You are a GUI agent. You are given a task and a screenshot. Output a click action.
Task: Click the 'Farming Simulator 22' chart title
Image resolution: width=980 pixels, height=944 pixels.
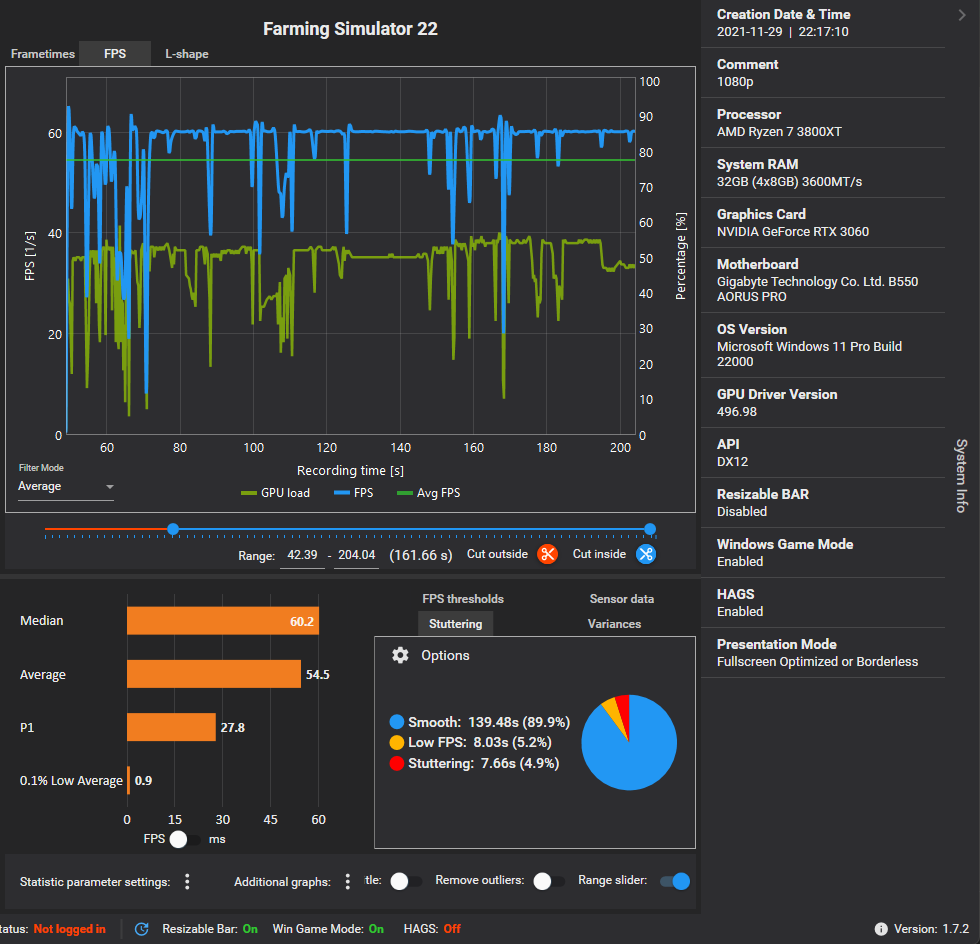(350, 29)
